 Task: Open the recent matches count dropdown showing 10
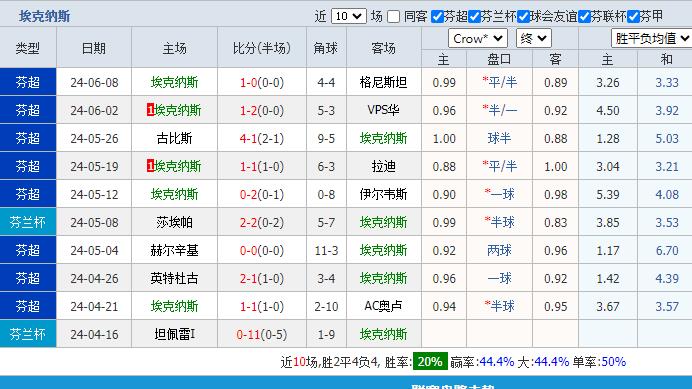pyautogui.click(x=348, y=16)
